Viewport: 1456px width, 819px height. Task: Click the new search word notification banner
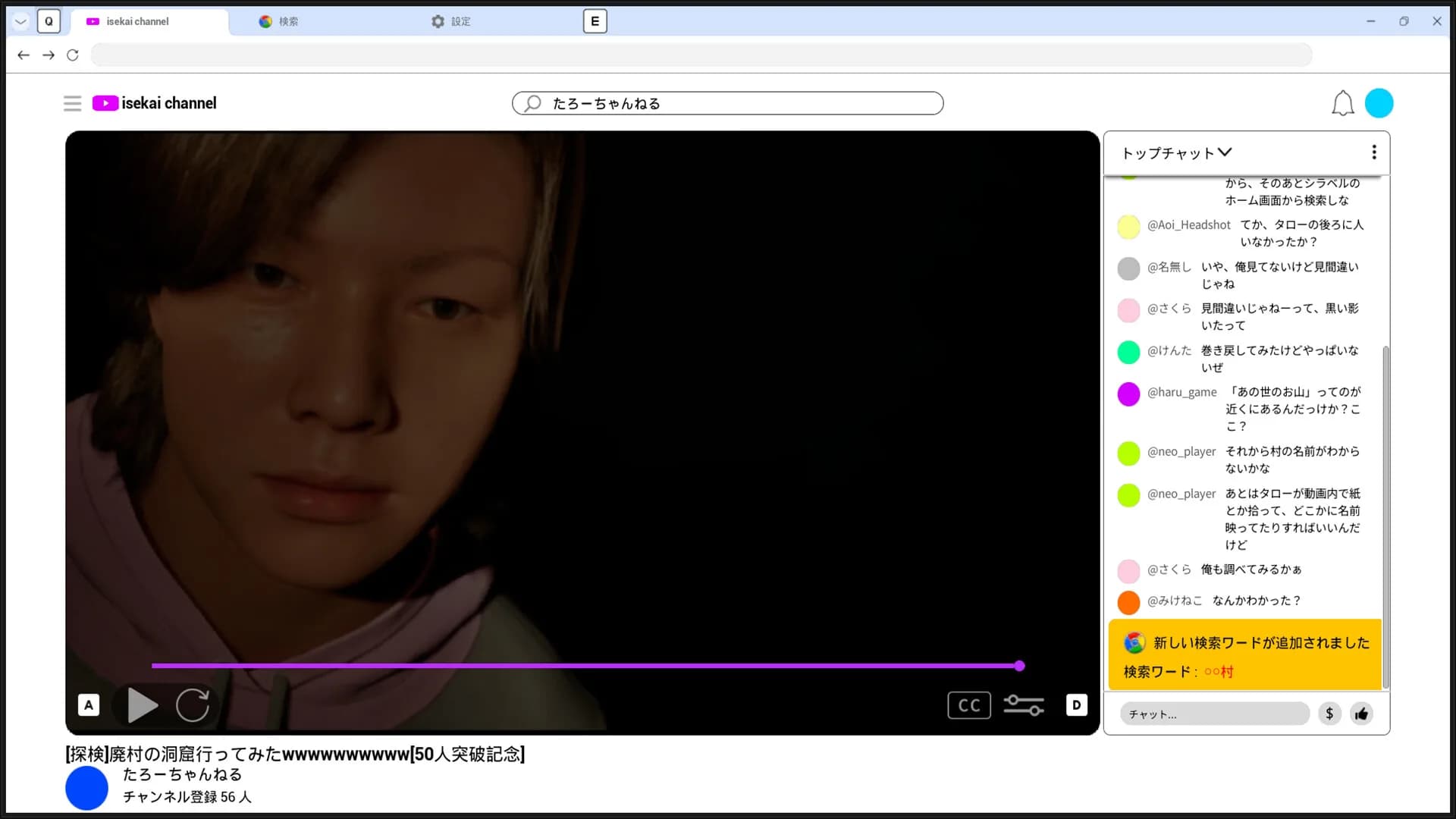pyautogui.click(x=1244, y=655)
